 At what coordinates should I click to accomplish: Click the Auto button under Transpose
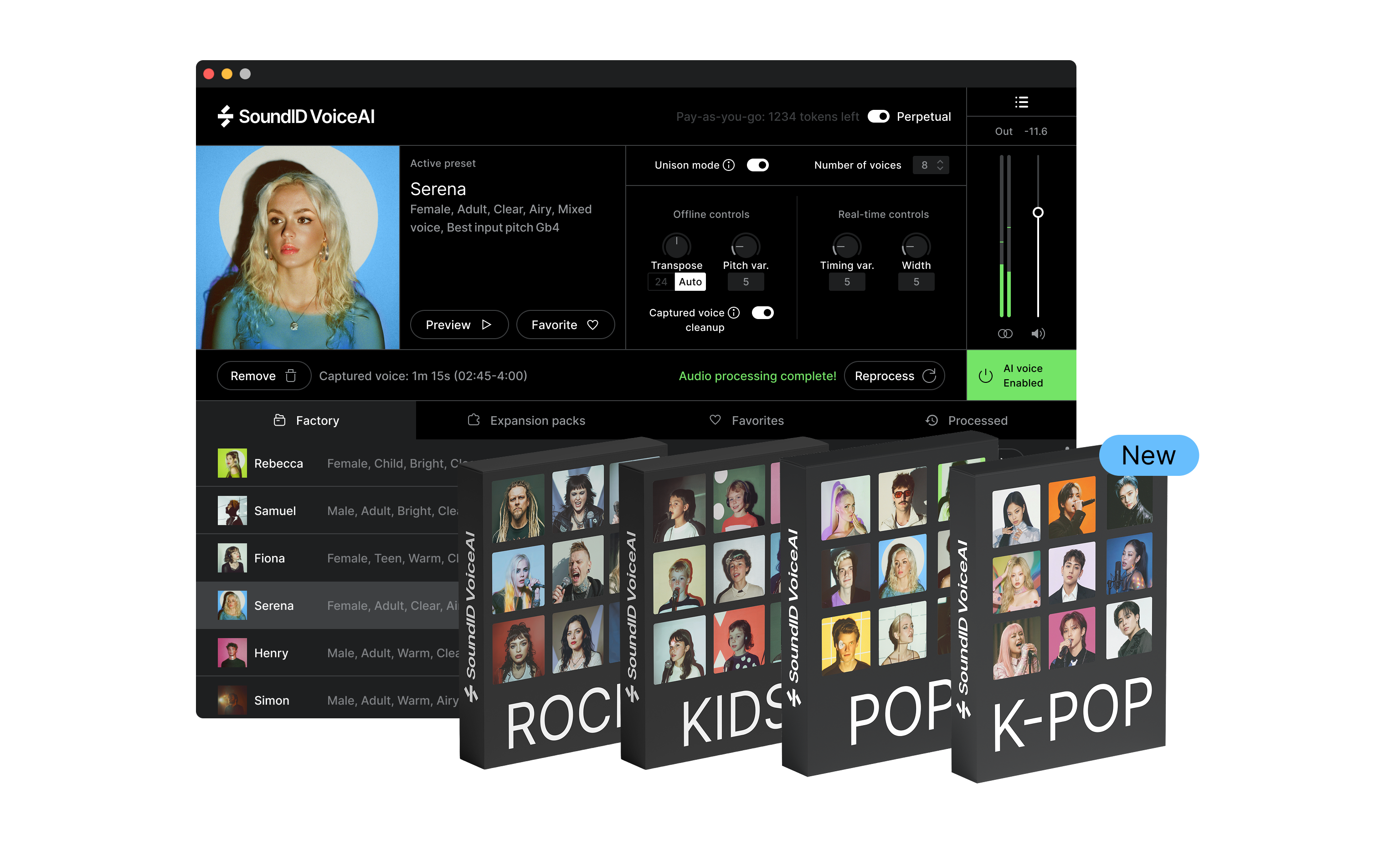point(690,281)
